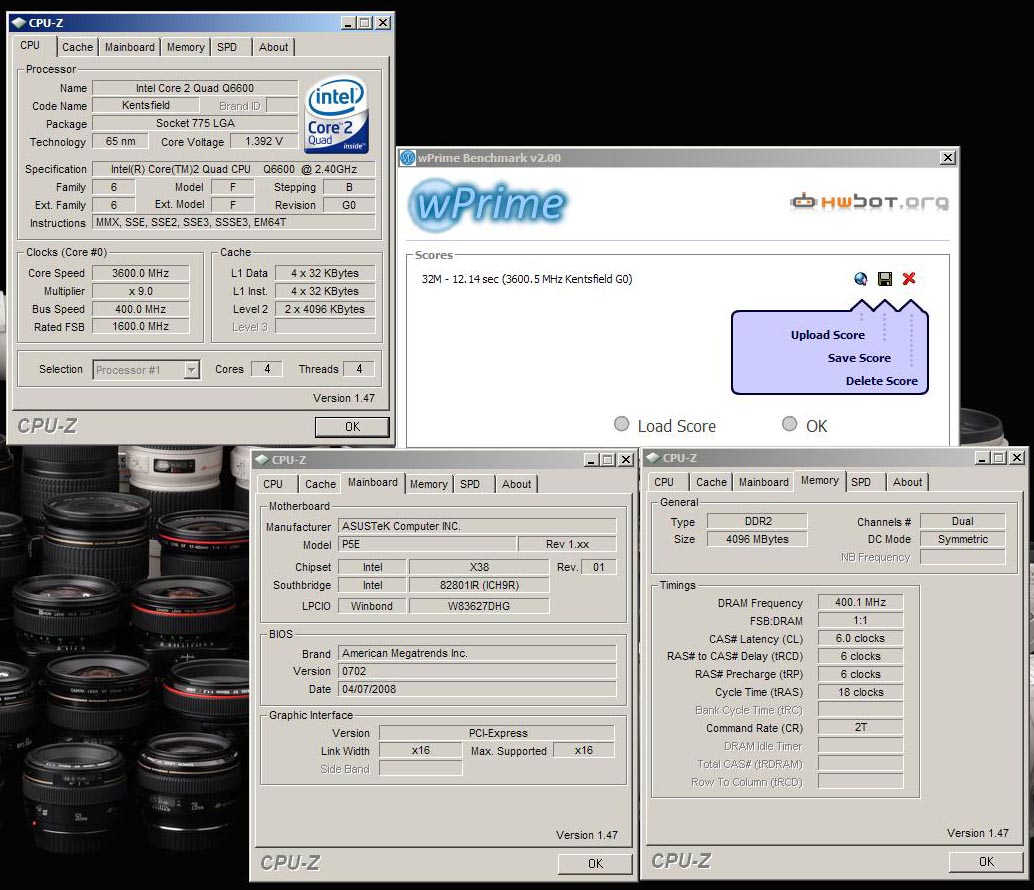Viewport: 1034px width, 890px height.
Task: Click OK button in Memory CPU-Z window
Action: pos(986,862)
